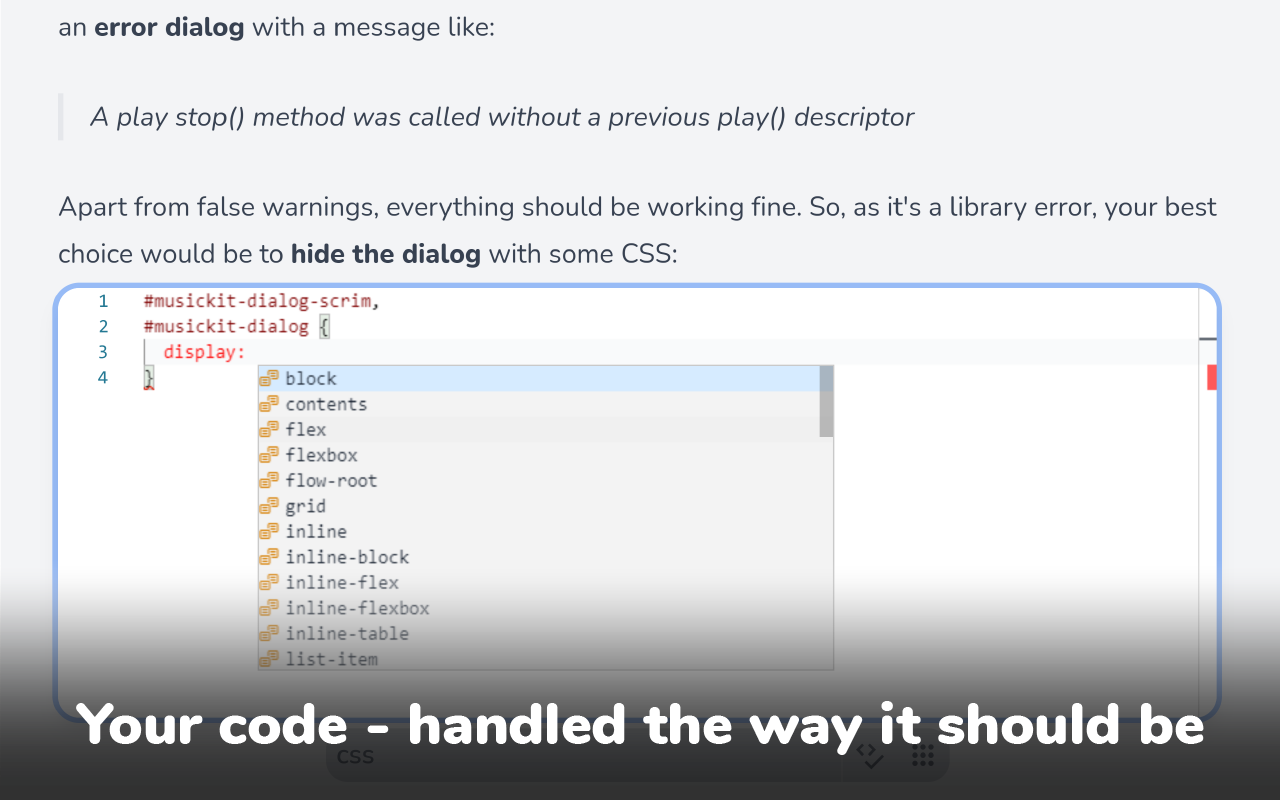Screen dimensions: 1280x800
Task: Click the flow-root entry icon
Action: click(x=268, y=480)
